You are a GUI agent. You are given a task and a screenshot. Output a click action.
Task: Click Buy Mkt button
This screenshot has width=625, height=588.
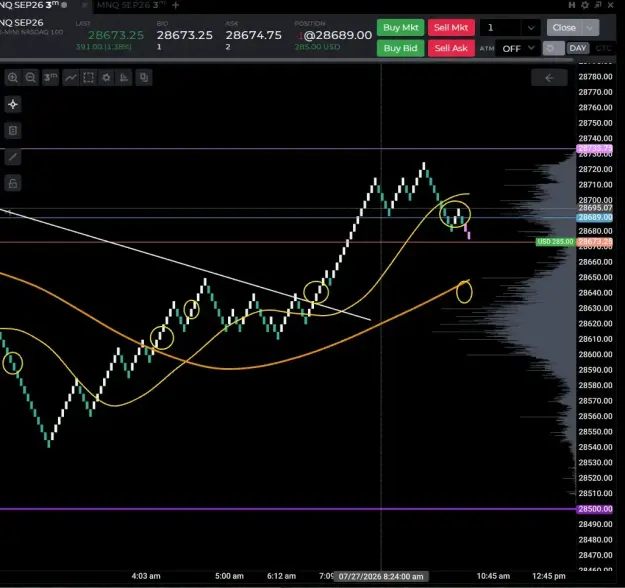(x=401, y=28)
